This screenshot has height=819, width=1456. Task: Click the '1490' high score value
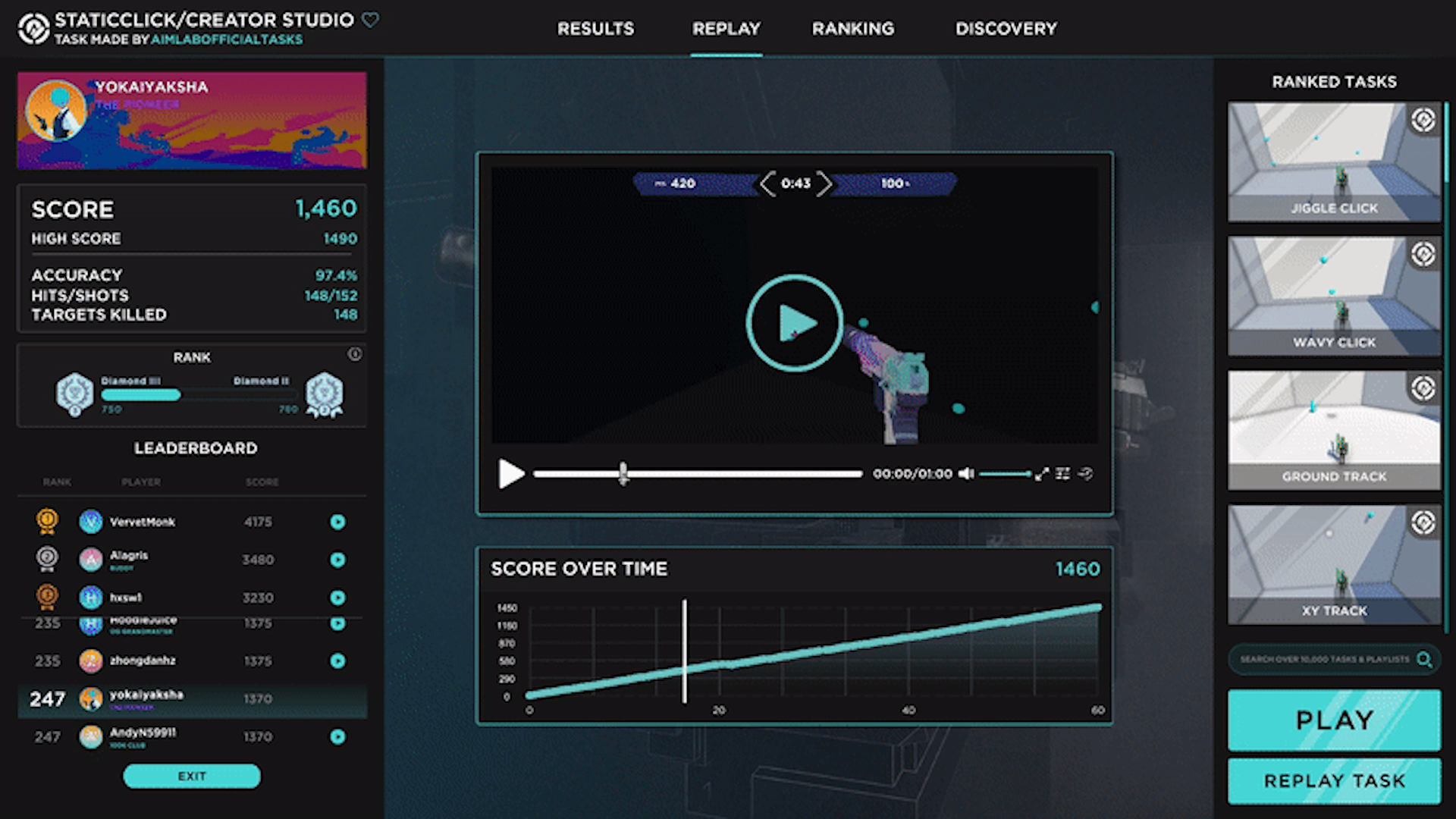point(340,239)
